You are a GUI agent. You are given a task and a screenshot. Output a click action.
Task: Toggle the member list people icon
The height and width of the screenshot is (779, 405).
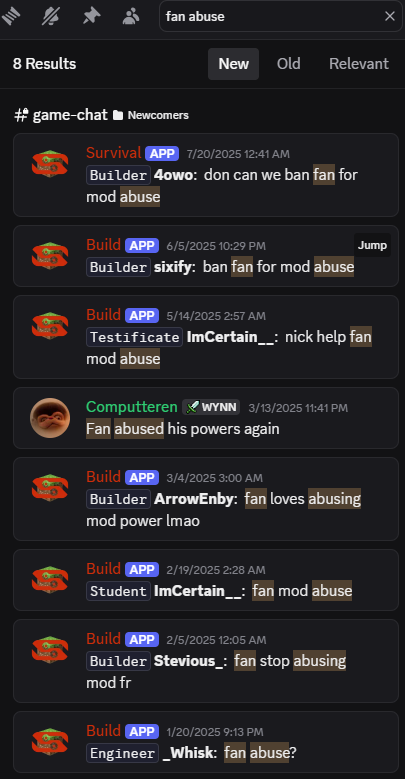point(131,16)
